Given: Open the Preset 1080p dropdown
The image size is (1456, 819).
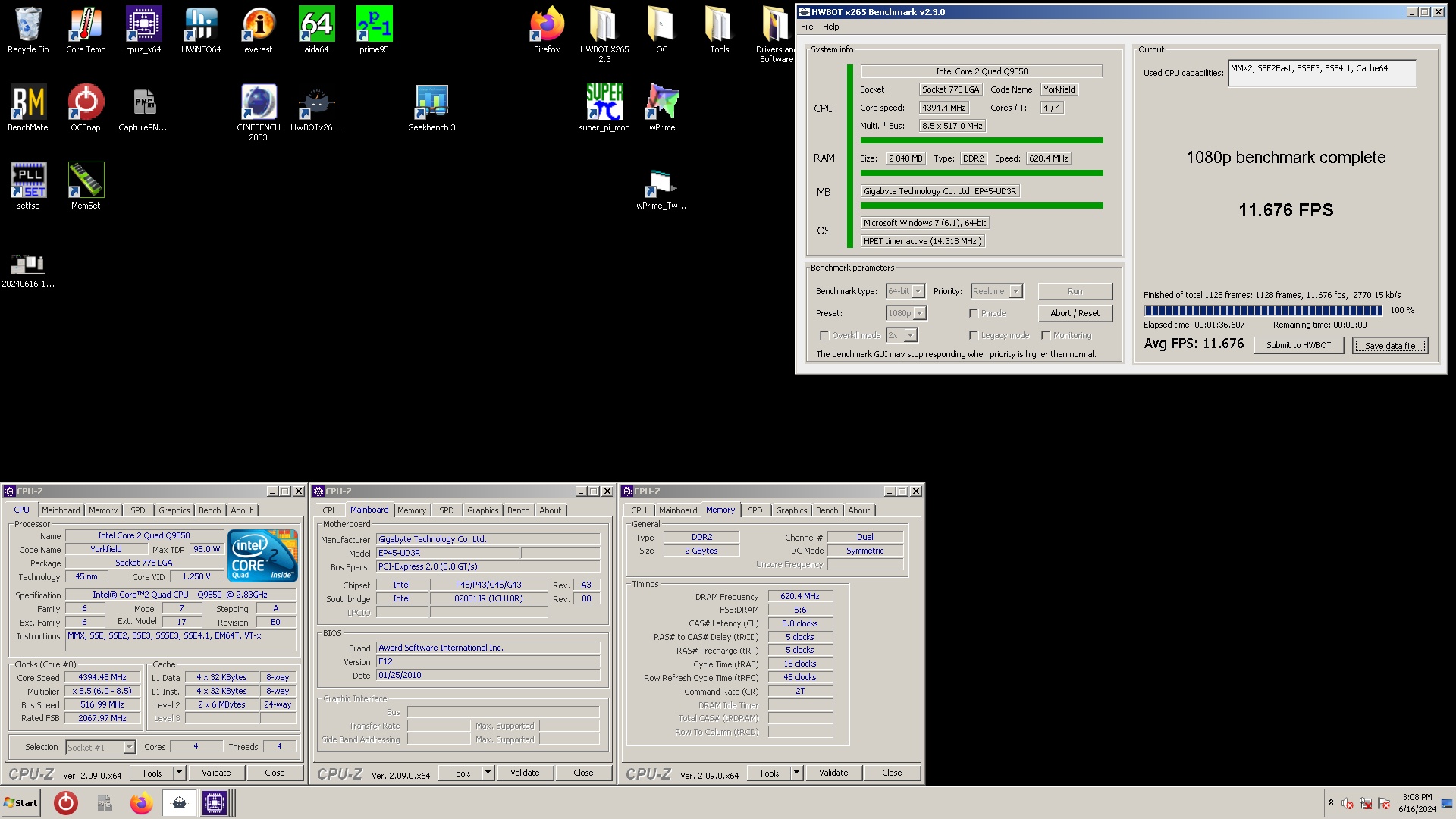Looking at the screenshot, I should 906,313.
